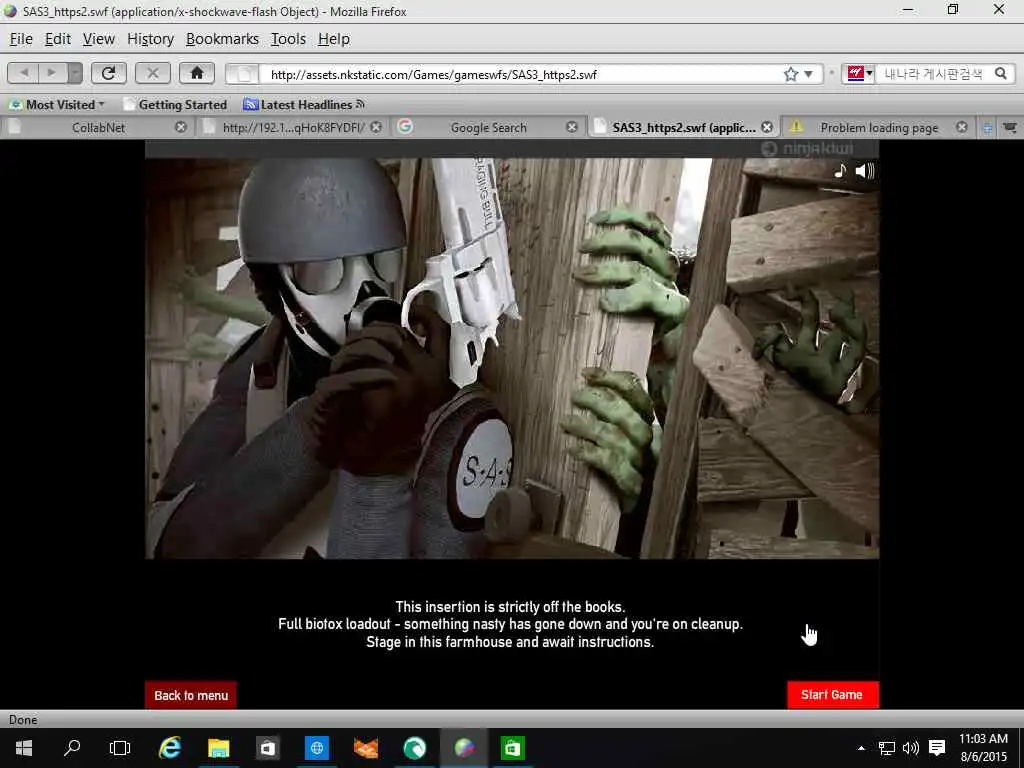Open the Getting Started bookmark
Viewport: 1024px width, 768px height.
(x=175, y=104)
